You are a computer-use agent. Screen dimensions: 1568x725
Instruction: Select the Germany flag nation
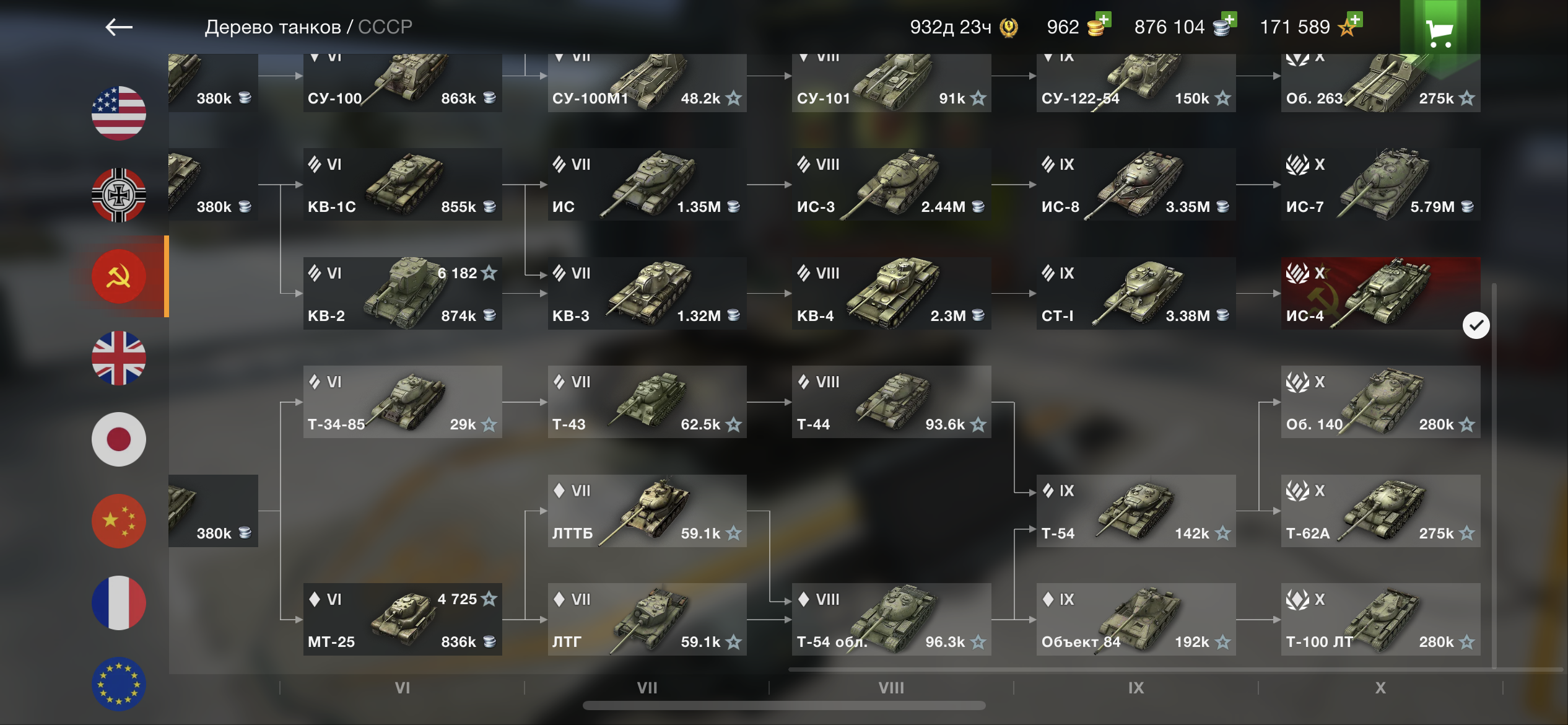[119, 195]
